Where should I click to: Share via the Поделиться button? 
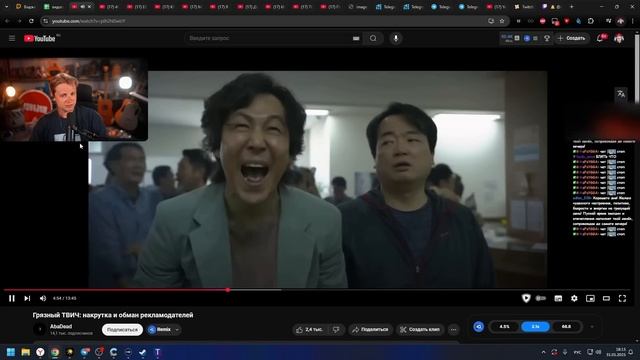[370, 329]
